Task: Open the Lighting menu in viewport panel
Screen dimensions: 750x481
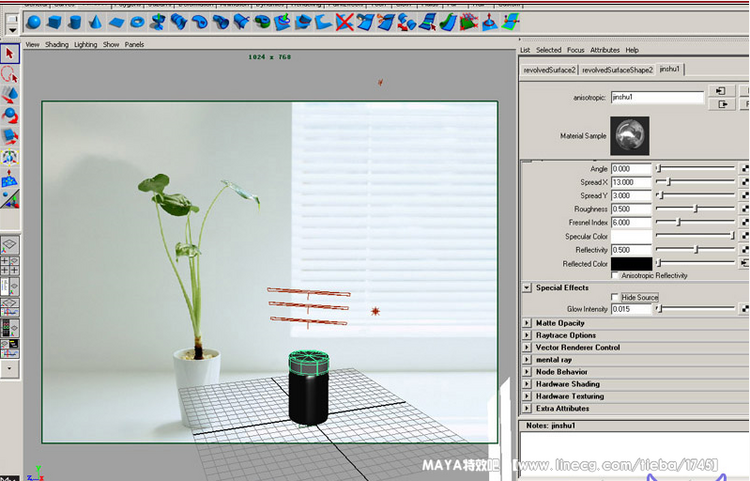Action: point(85,45)
